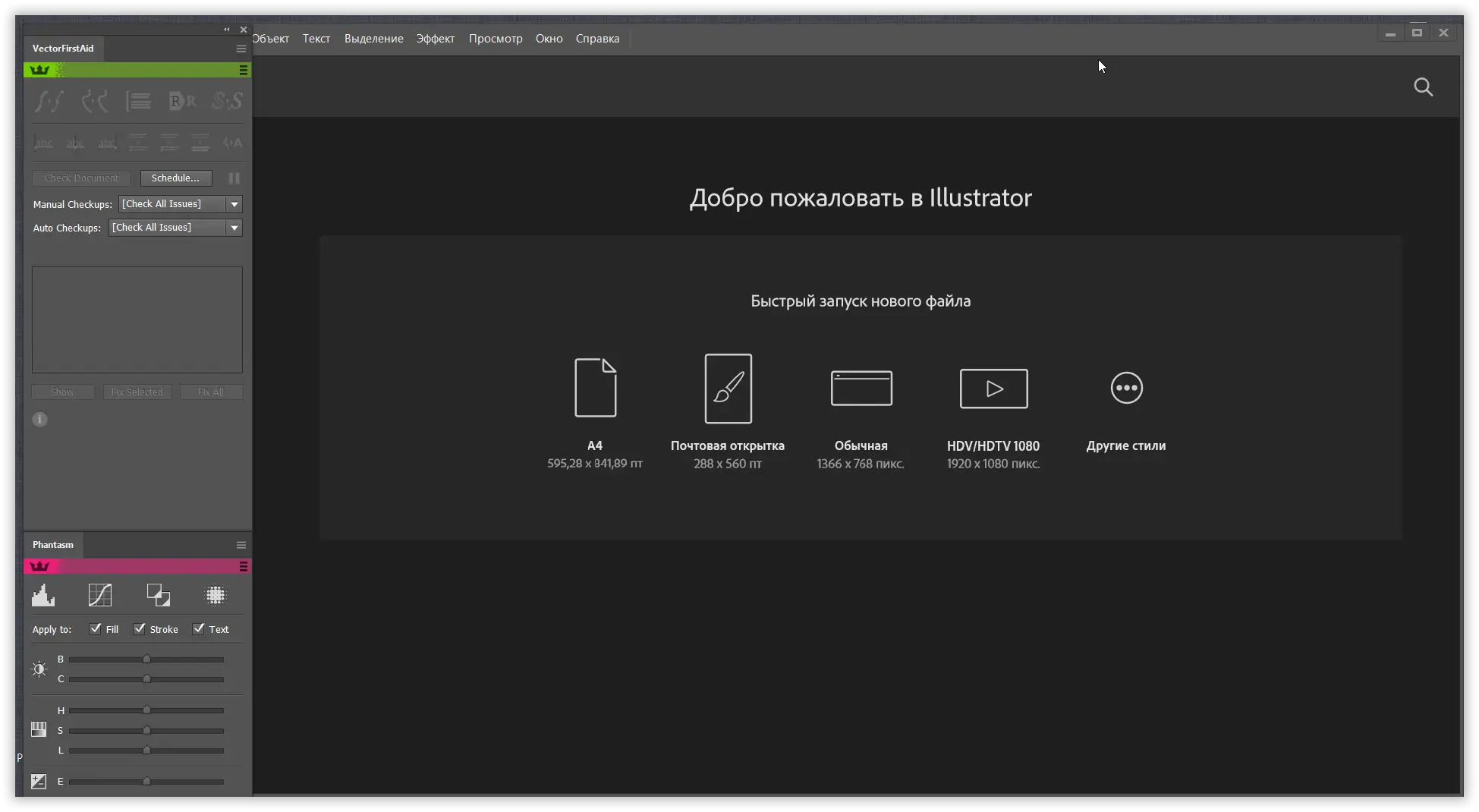
Task: Select the Histogram tool in the Phantasm panel
Action: point(43,595)
